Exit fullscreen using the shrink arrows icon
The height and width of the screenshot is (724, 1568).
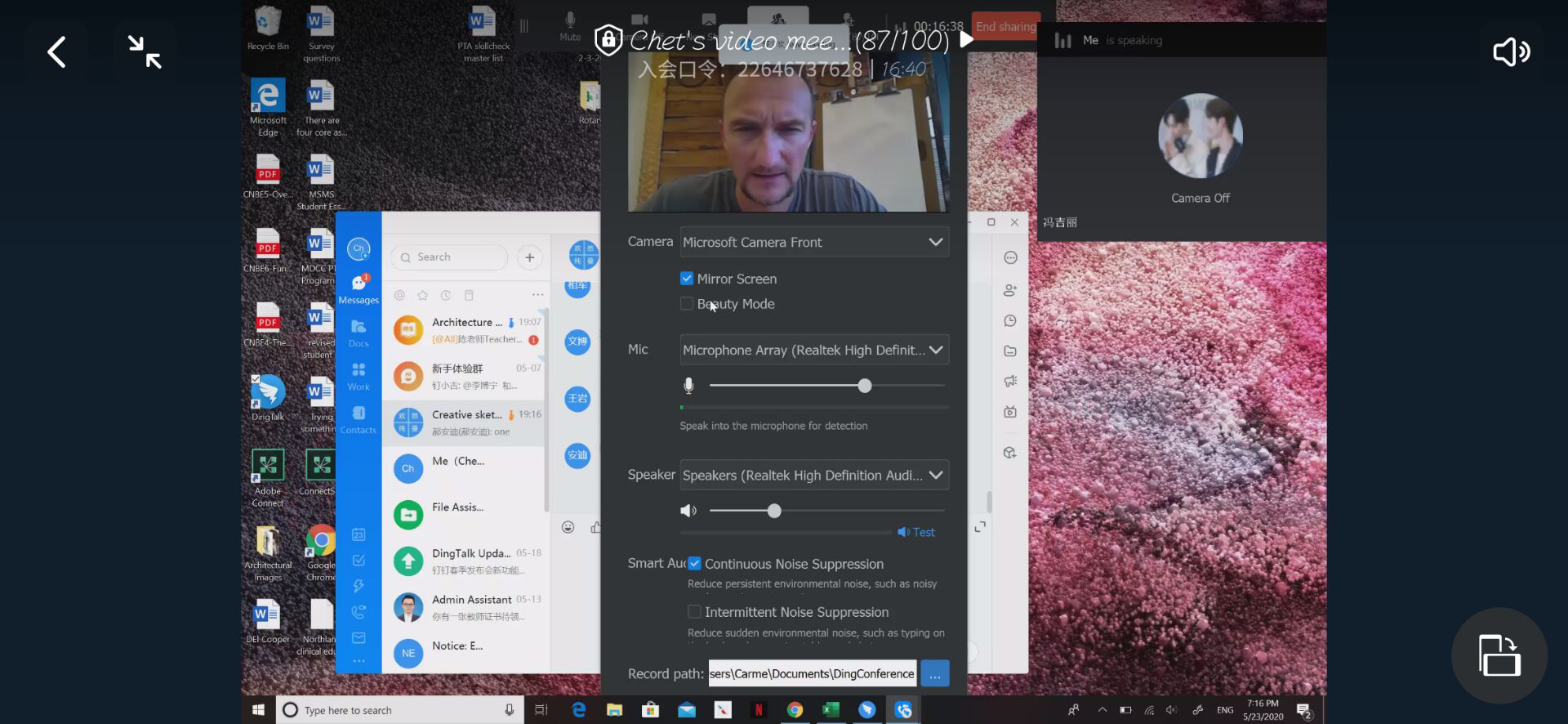click(x=145, y=51)
